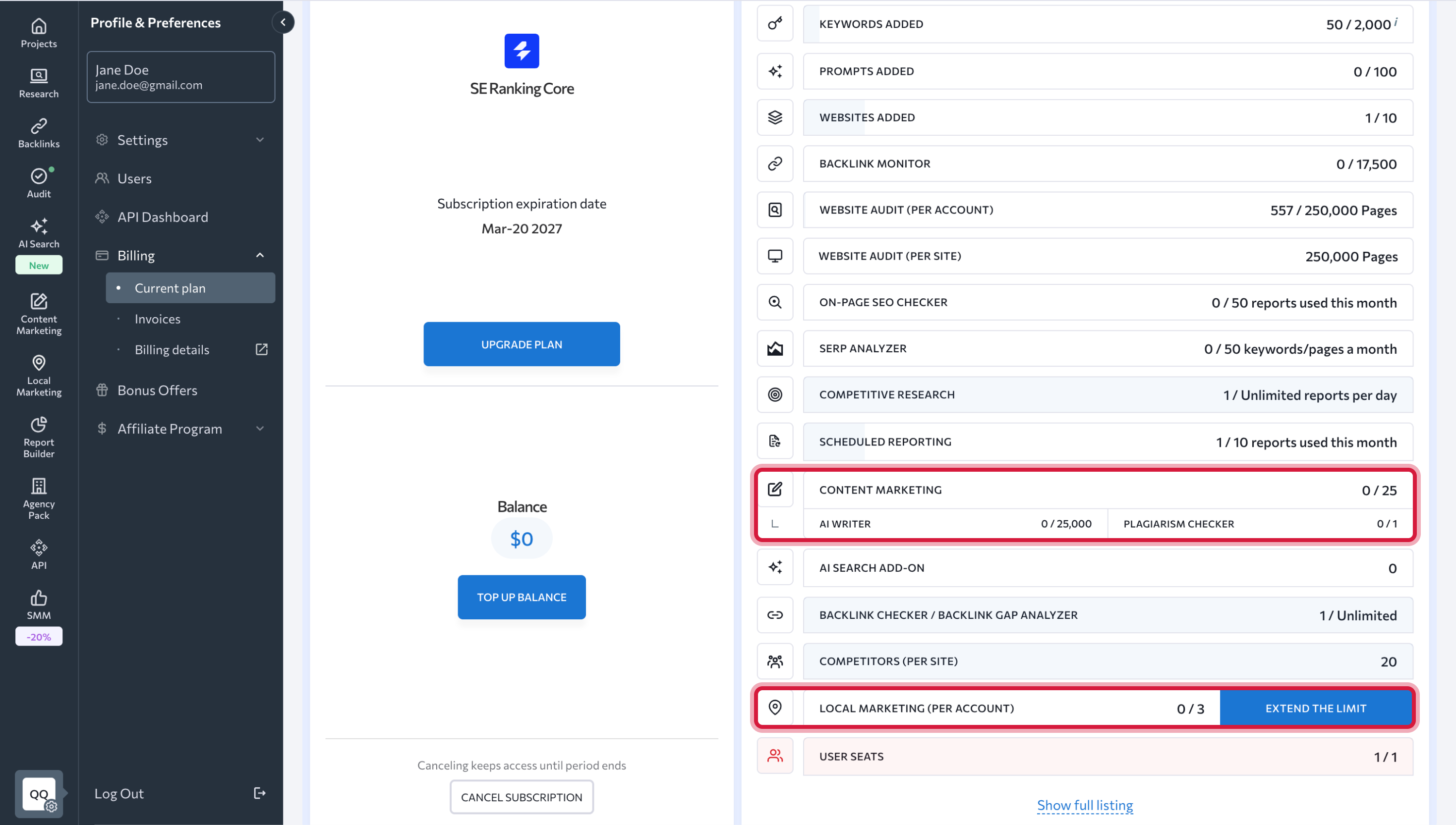This screenshot has height=825, width=1456.
Task: Click the external link icon beside Billing details
Action: pyautogui.click(x=261, y=350)
